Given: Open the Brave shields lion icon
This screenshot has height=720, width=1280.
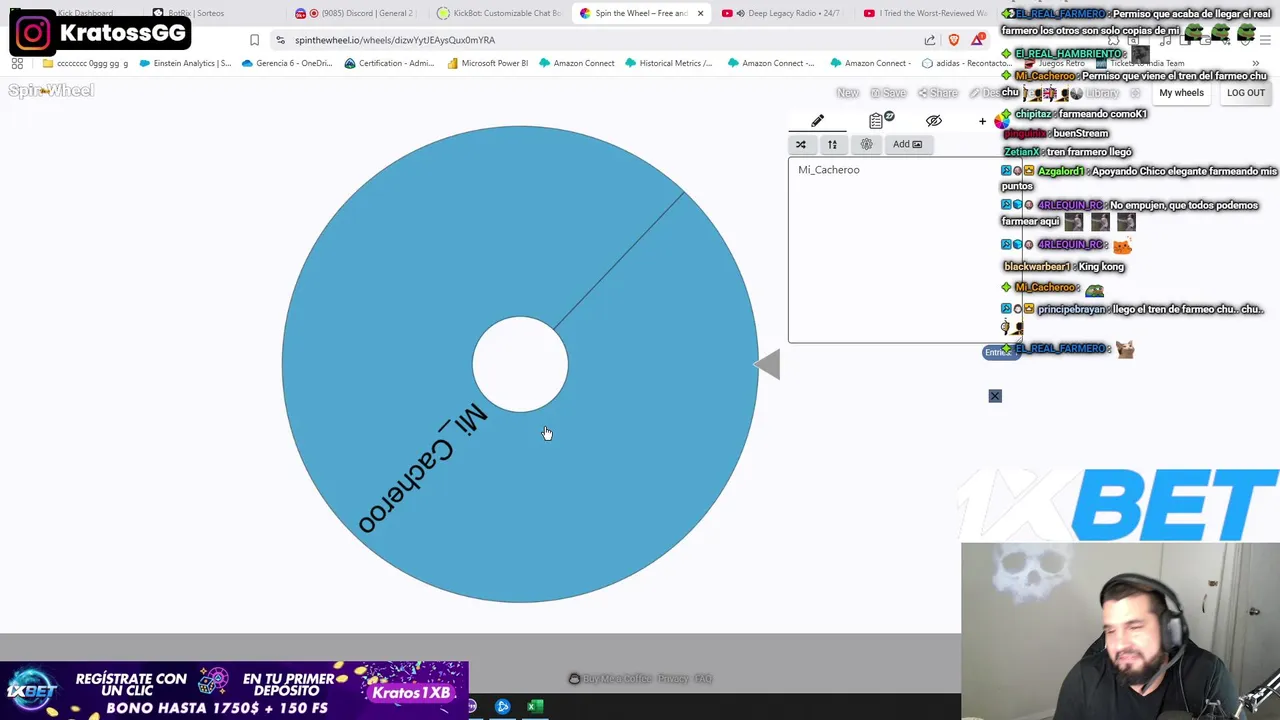Looking at the screenshot, I should [953, 40].
